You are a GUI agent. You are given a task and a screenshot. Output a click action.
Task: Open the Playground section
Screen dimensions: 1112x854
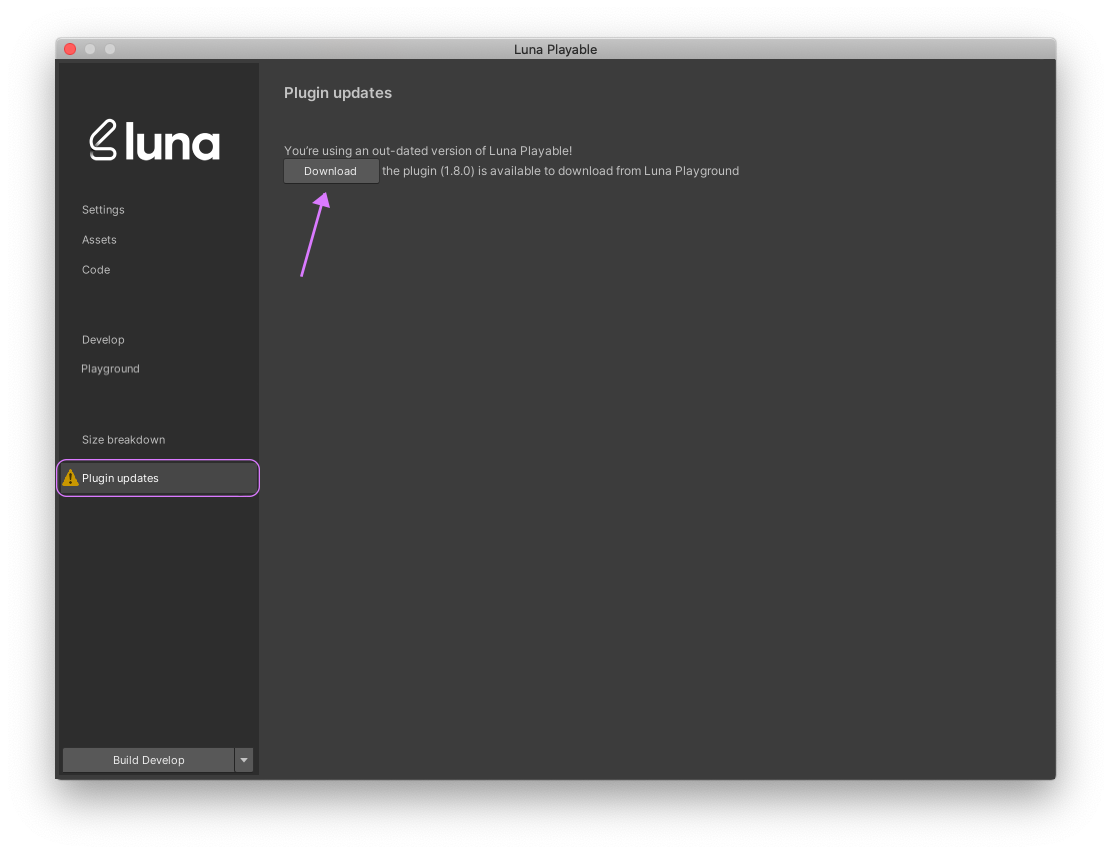[110, 369]
